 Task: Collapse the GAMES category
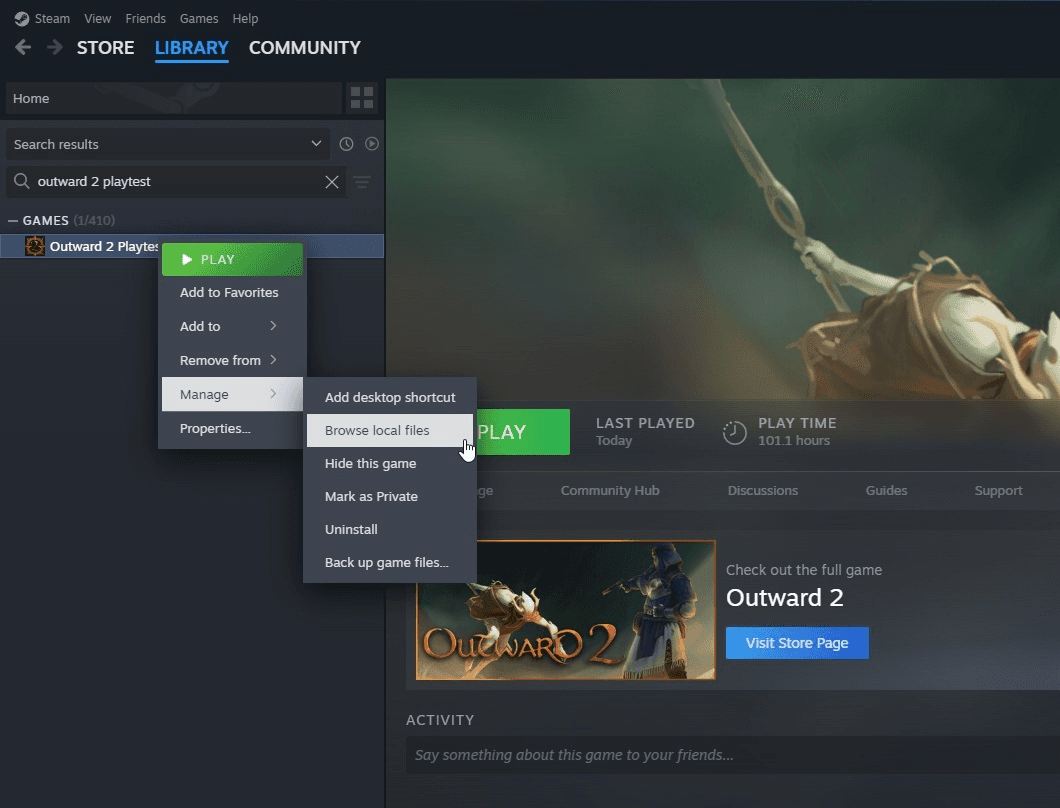pos(13,220)
